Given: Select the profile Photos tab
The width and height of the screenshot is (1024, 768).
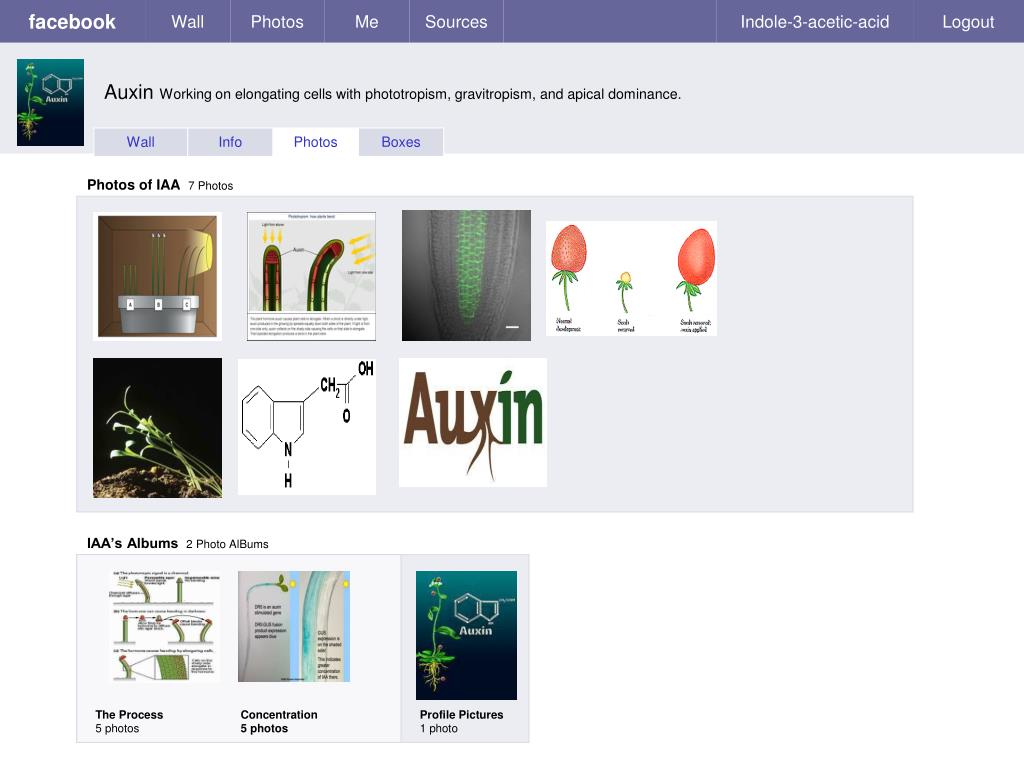Looking at the screenshot, I should [315, 142].
